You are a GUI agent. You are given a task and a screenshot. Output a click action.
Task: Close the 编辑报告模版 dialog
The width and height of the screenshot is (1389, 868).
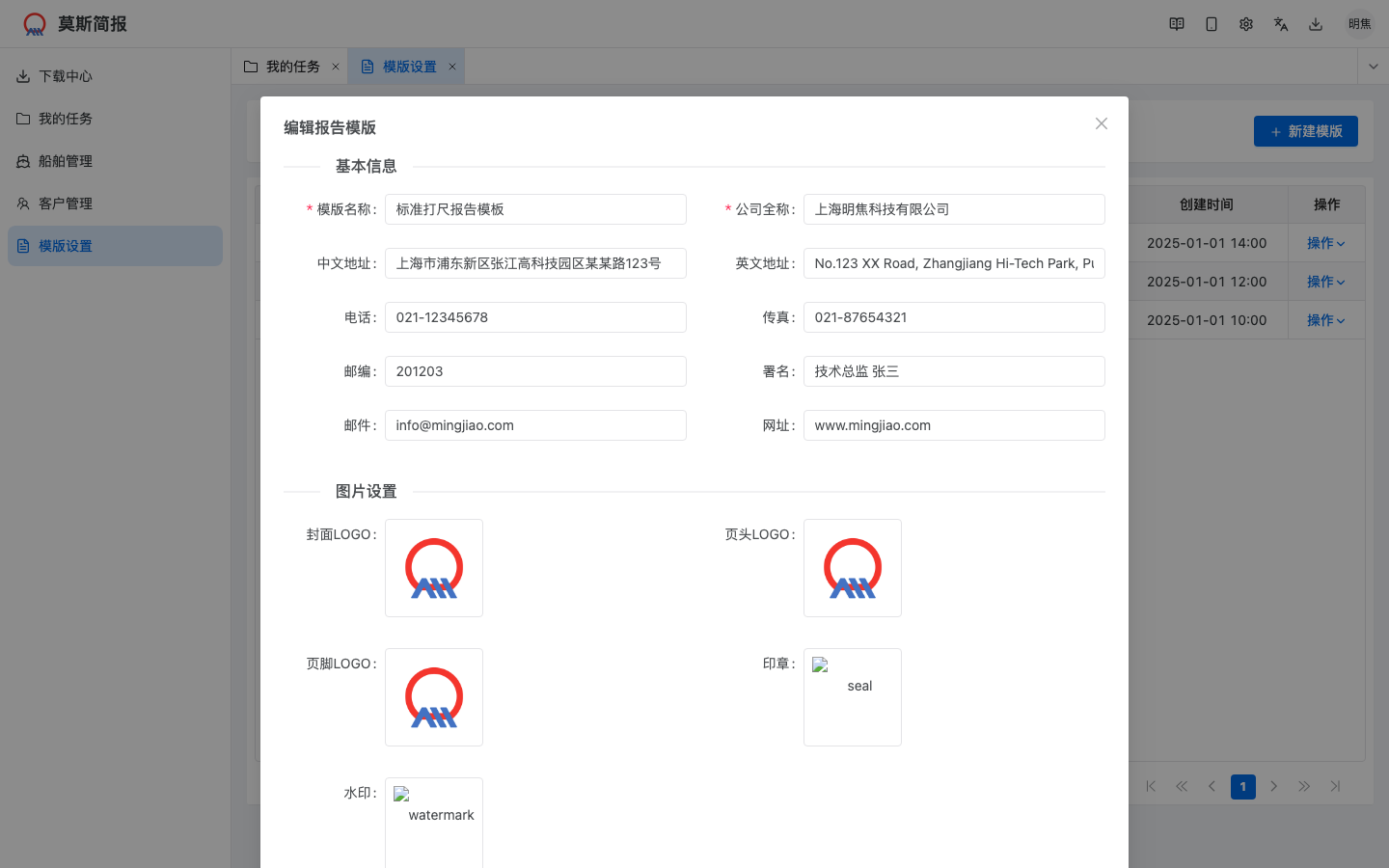click(x=1102, y=123)
